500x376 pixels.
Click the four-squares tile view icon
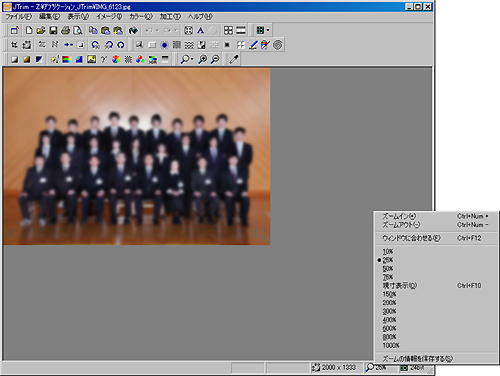coord(228,30)
